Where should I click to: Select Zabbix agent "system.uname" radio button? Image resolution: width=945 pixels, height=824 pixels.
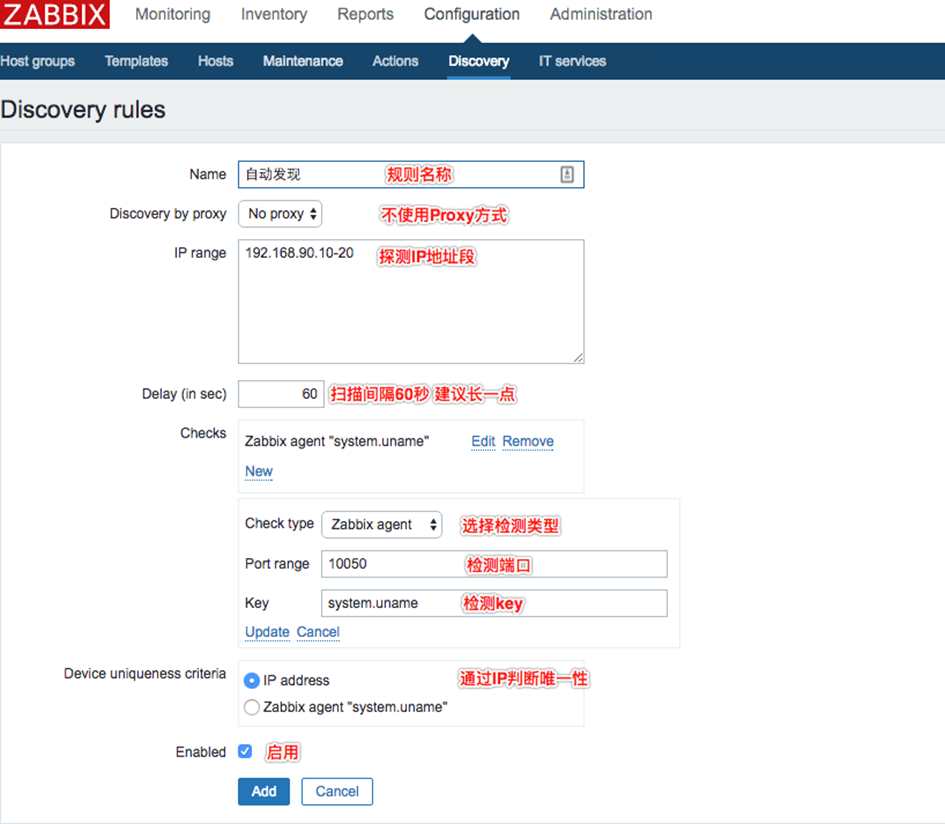click(252, 707)
